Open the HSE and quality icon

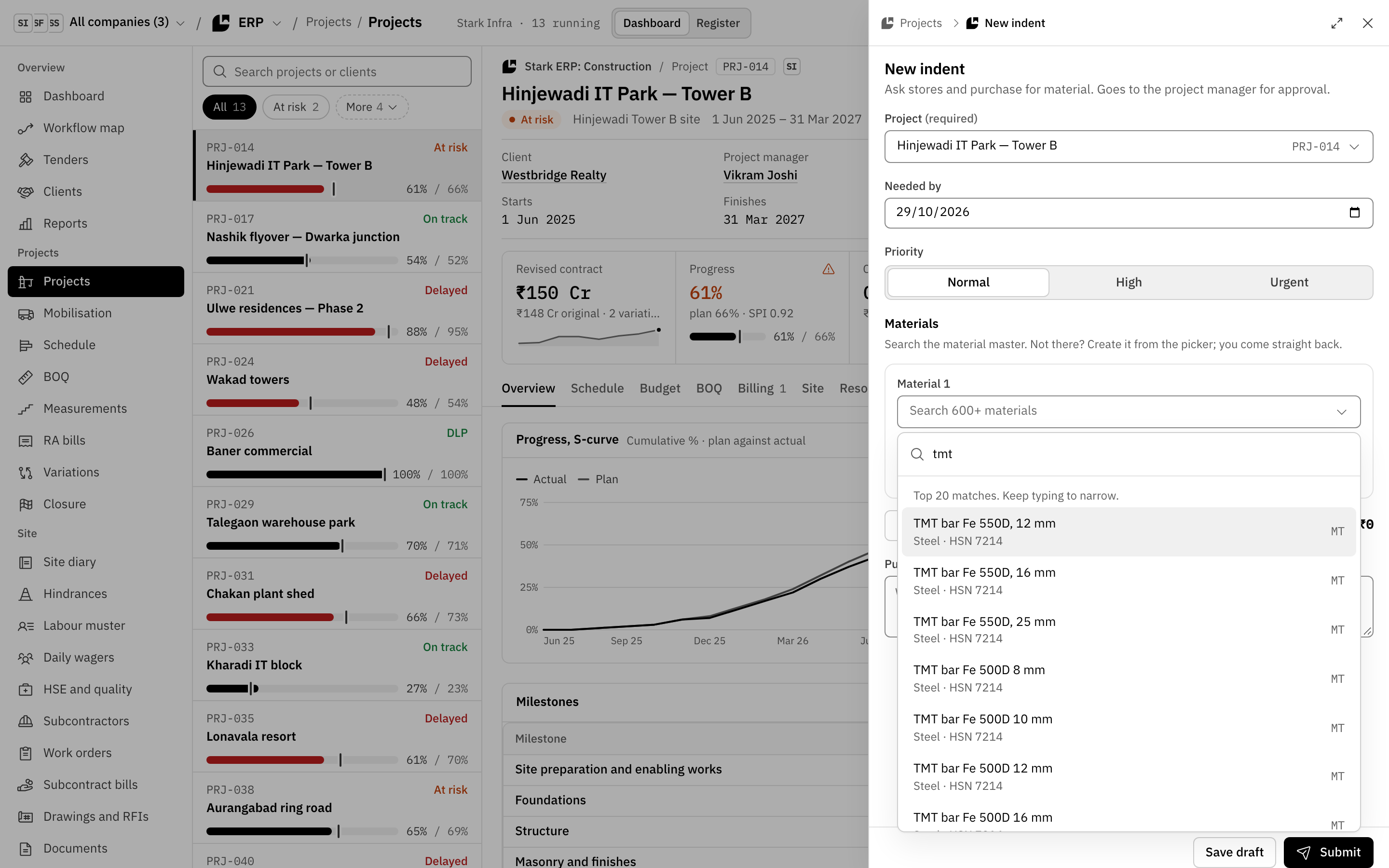(25, 690)
